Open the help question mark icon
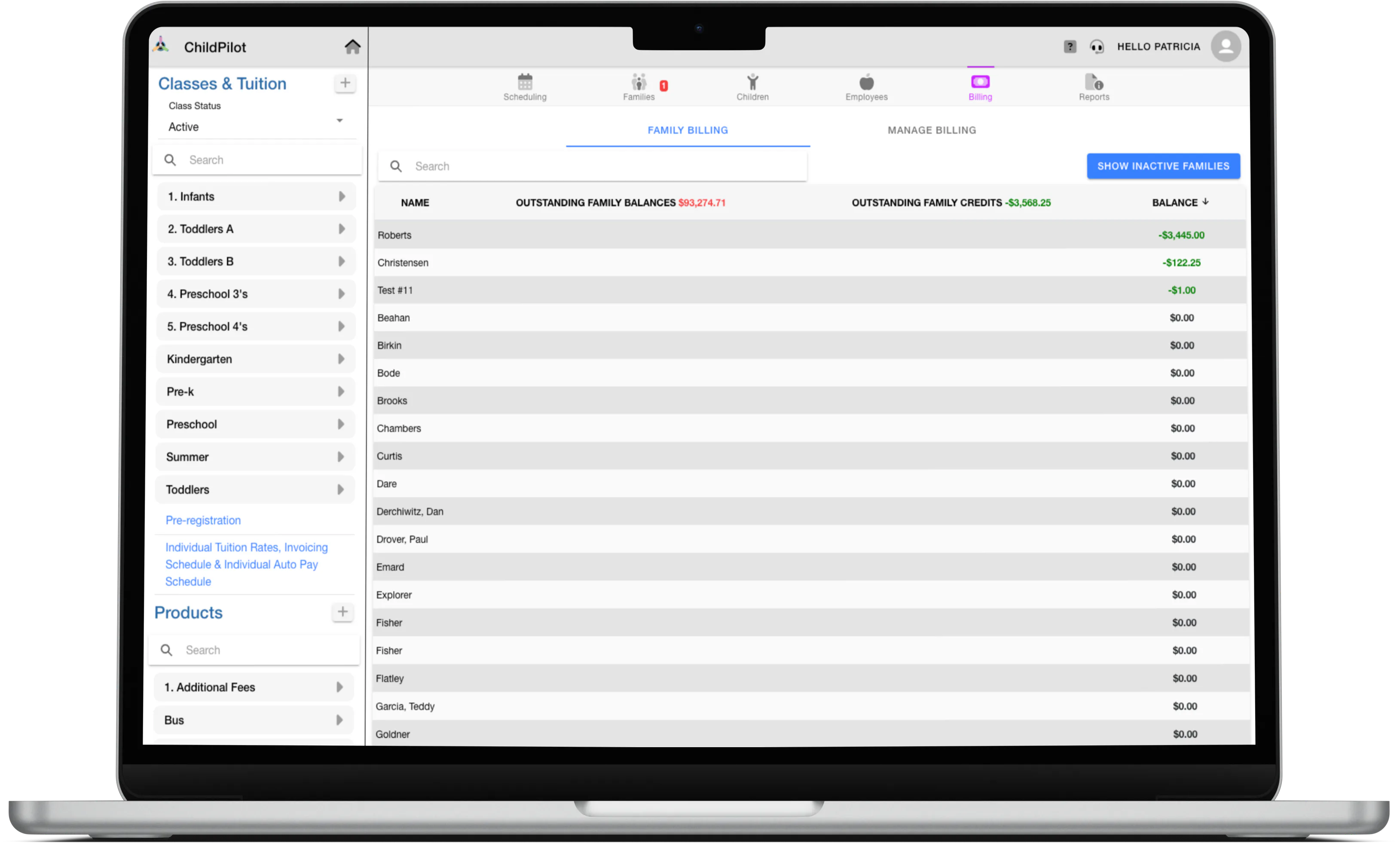The height and width of the screenshot is (843, 1400). [1070, 46]
